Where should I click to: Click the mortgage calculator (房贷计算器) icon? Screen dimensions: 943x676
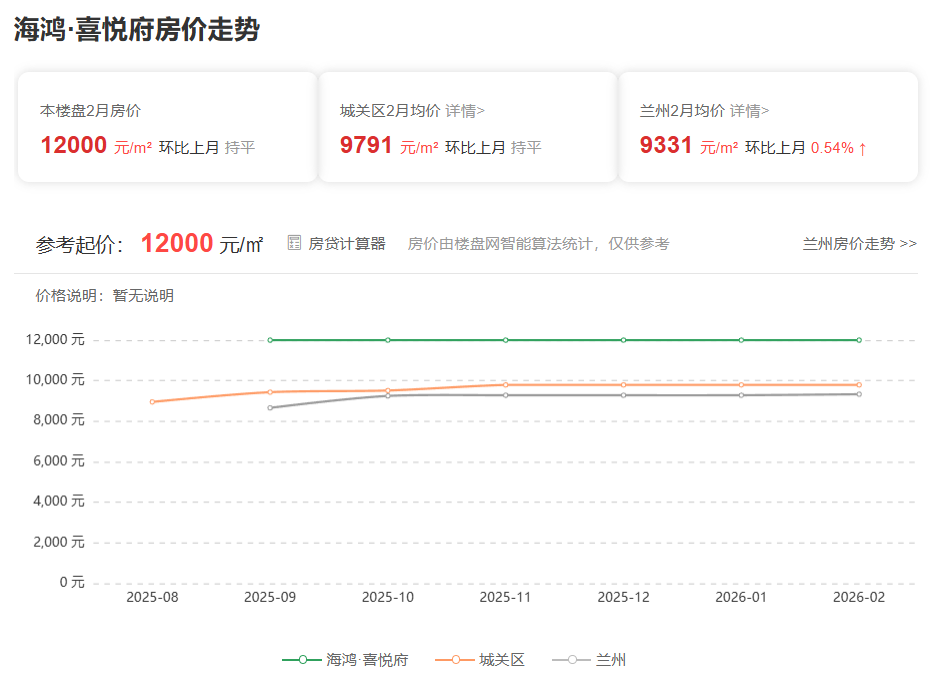(294, 243)
